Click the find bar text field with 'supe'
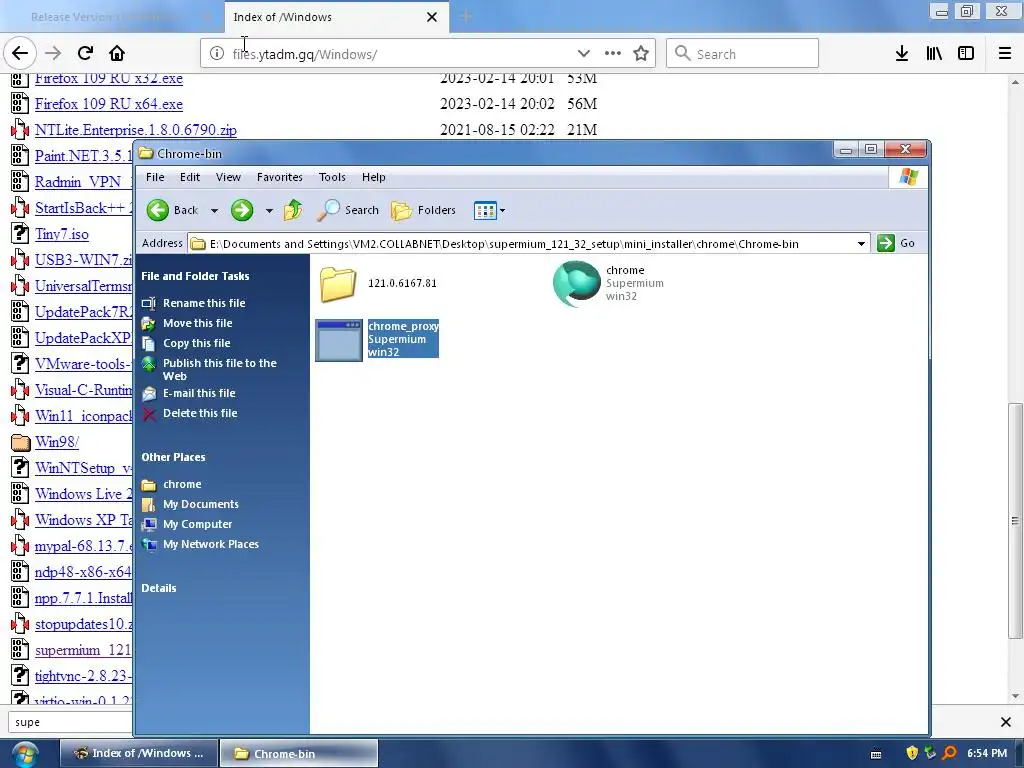 coord(71,722)
